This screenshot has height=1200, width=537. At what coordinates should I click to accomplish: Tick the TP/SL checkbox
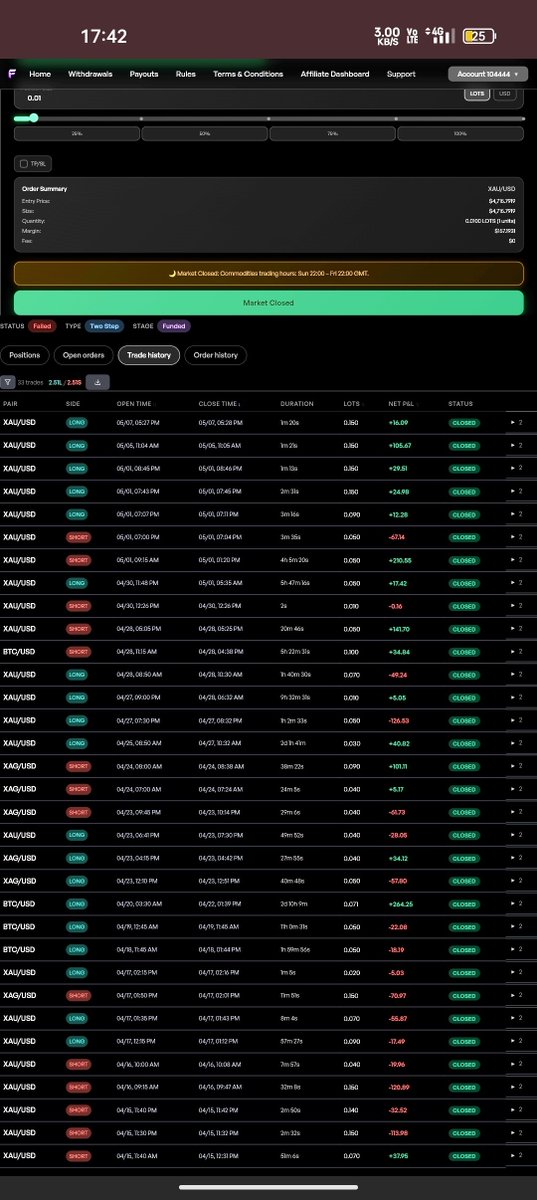point(23,163)
